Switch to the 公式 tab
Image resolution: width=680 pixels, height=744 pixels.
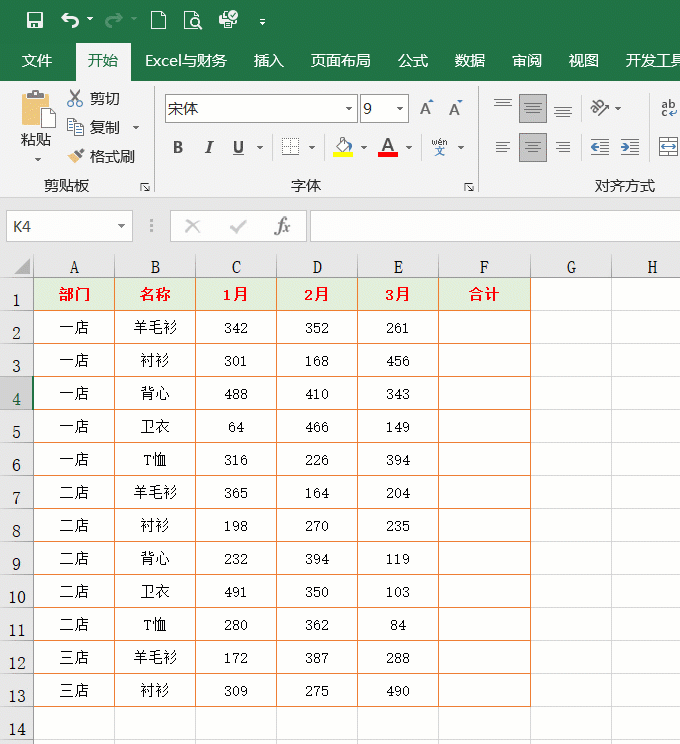(x=413, y=61)
